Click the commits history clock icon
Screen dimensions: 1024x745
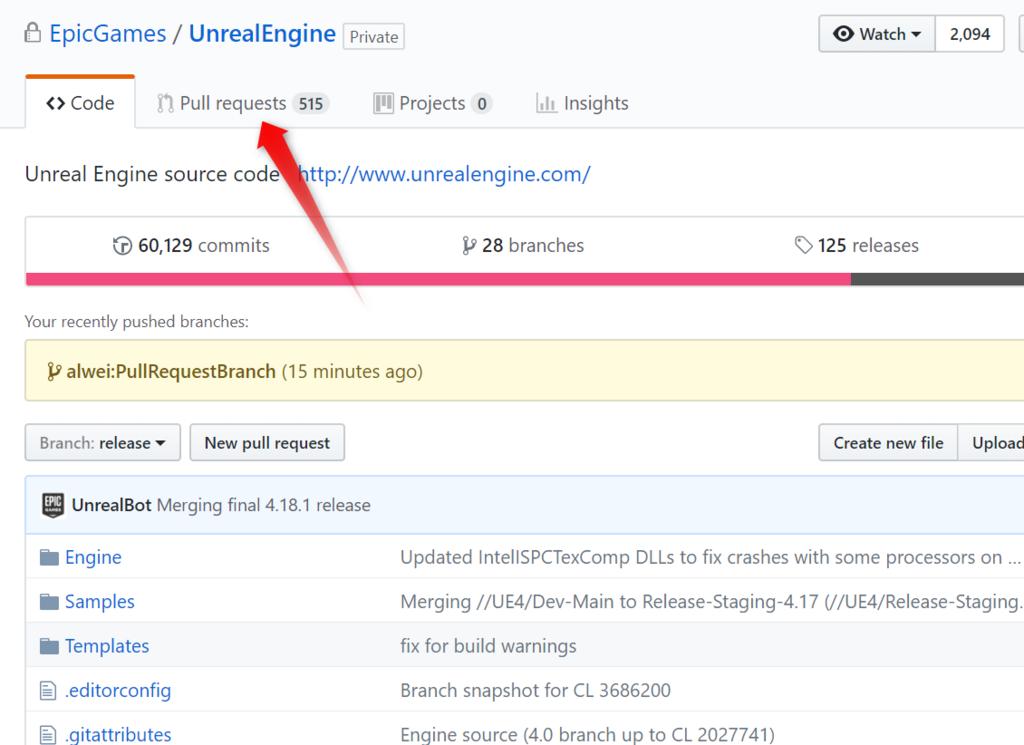tap(122, 246)
